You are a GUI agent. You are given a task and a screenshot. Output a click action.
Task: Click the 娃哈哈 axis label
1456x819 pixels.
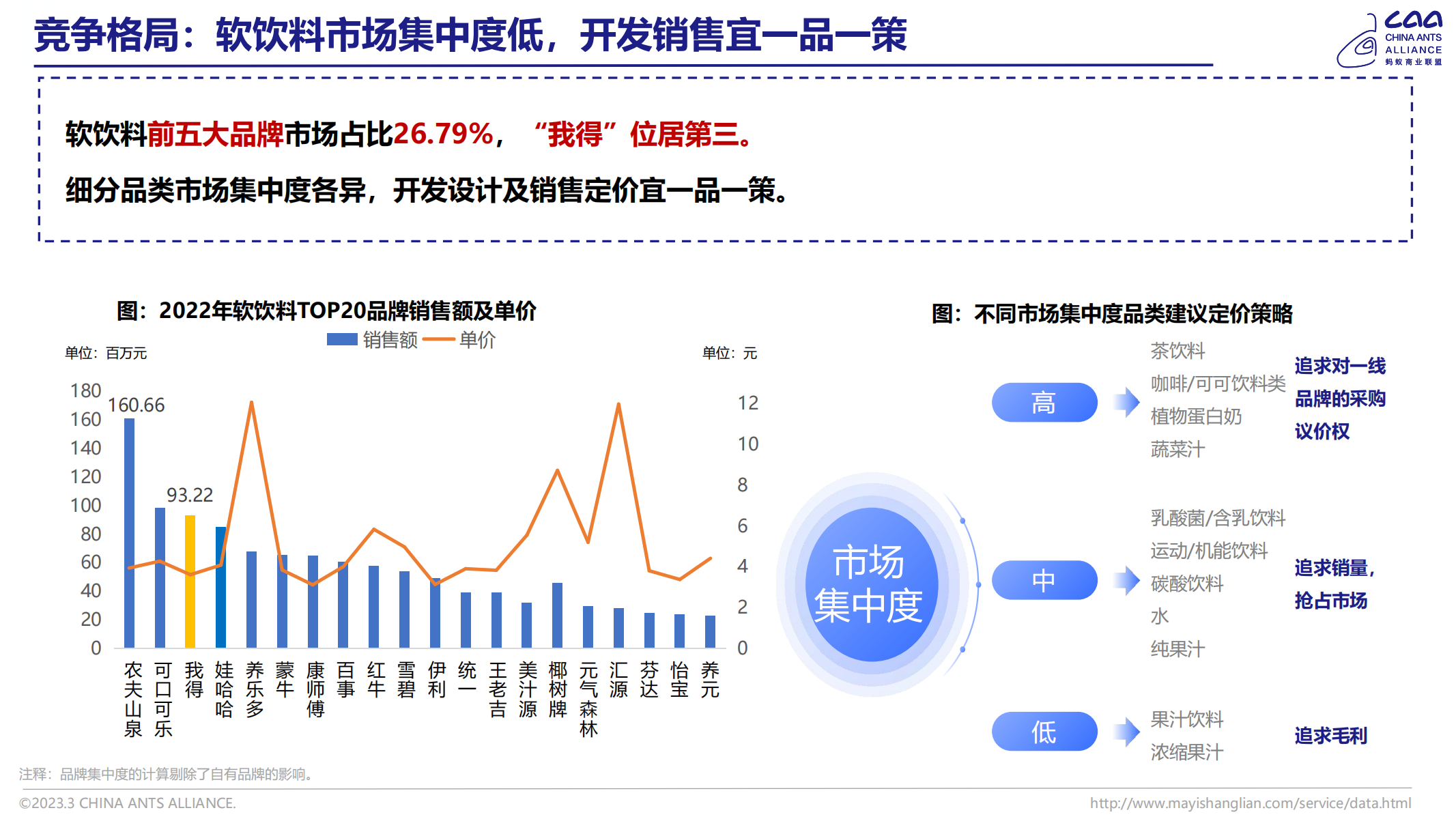click(224, 689)
